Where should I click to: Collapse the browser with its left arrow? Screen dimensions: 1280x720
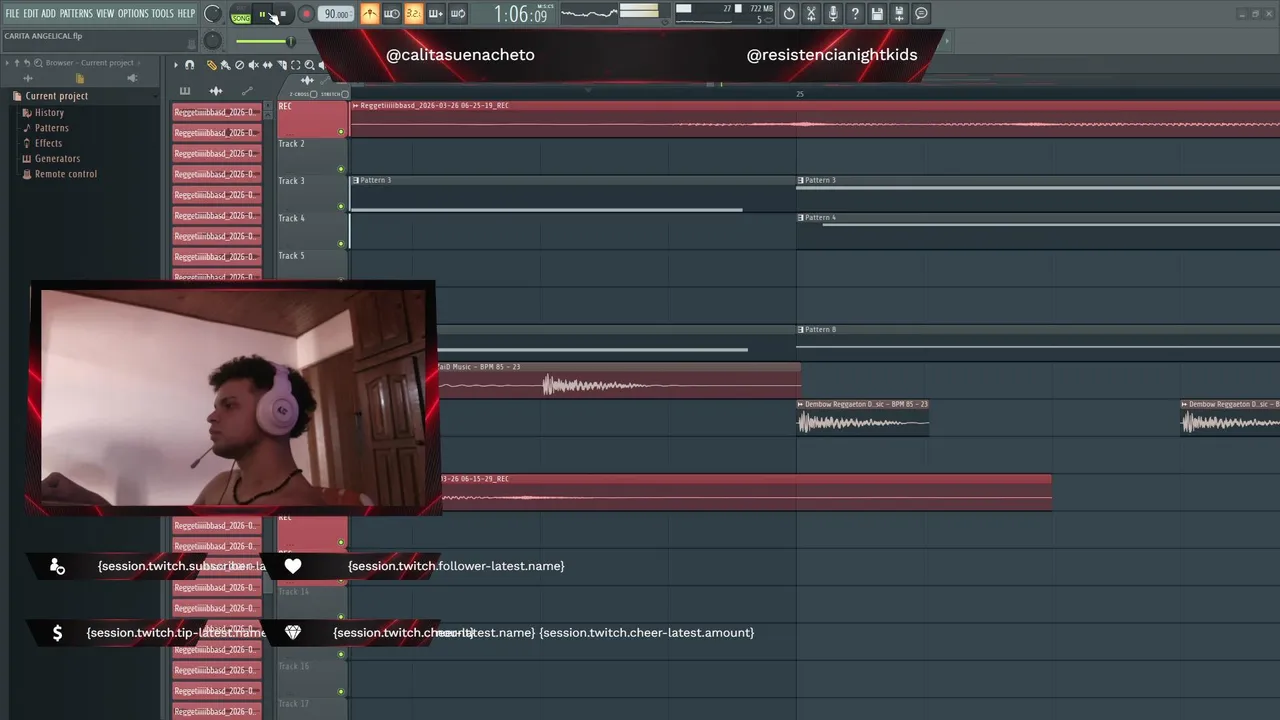pyautogui.click(x=7, y=63)
